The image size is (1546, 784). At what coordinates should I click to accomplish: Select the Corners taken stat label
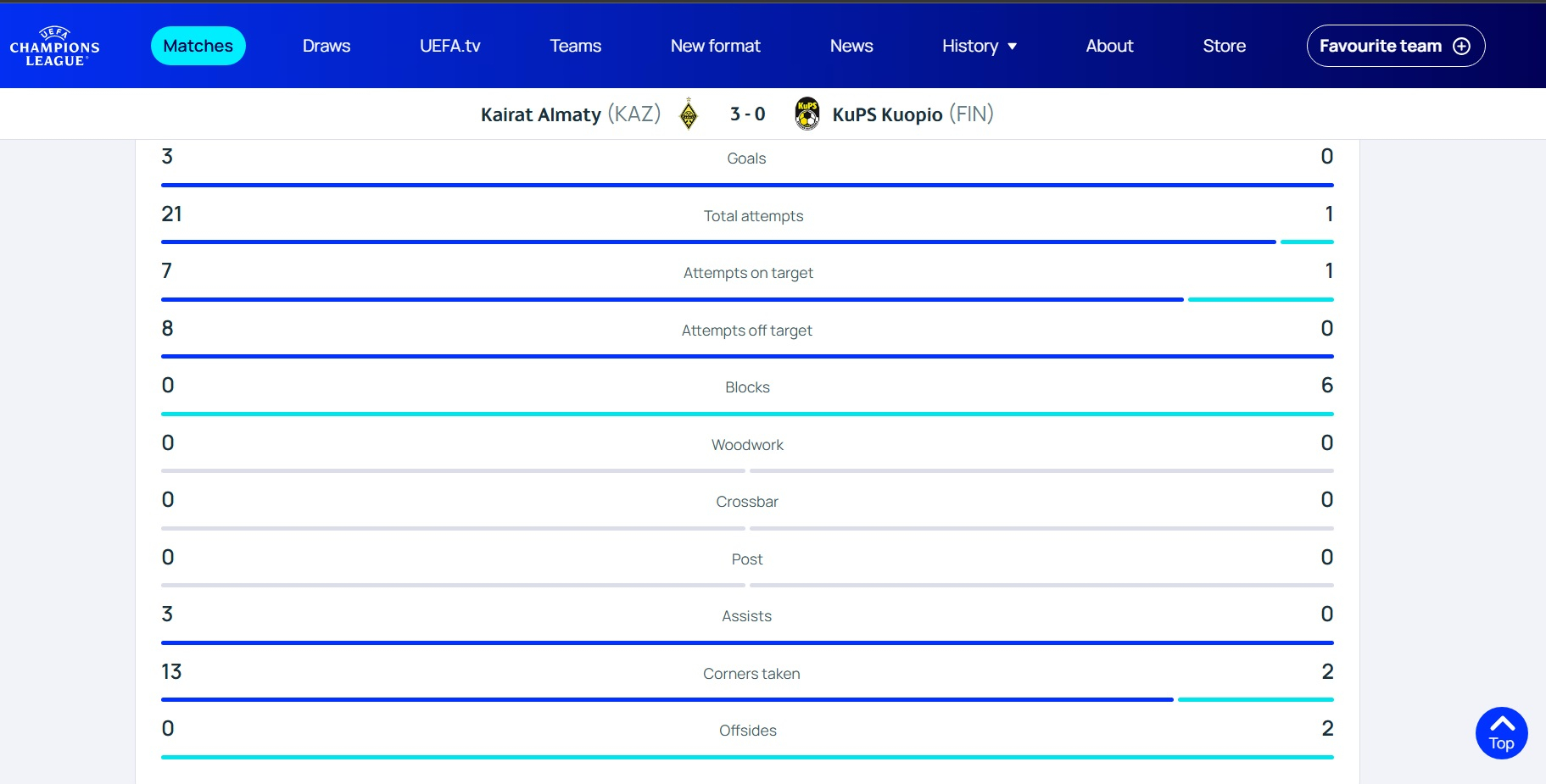[x=751, y=674]
